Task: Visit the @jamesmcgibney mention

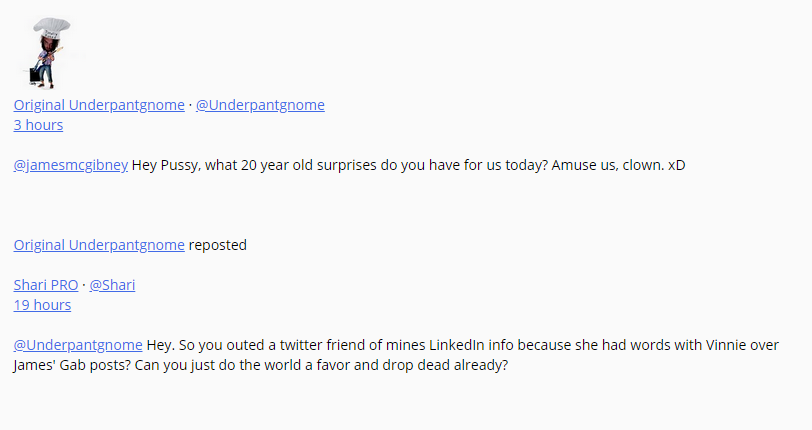Action: 70,165
